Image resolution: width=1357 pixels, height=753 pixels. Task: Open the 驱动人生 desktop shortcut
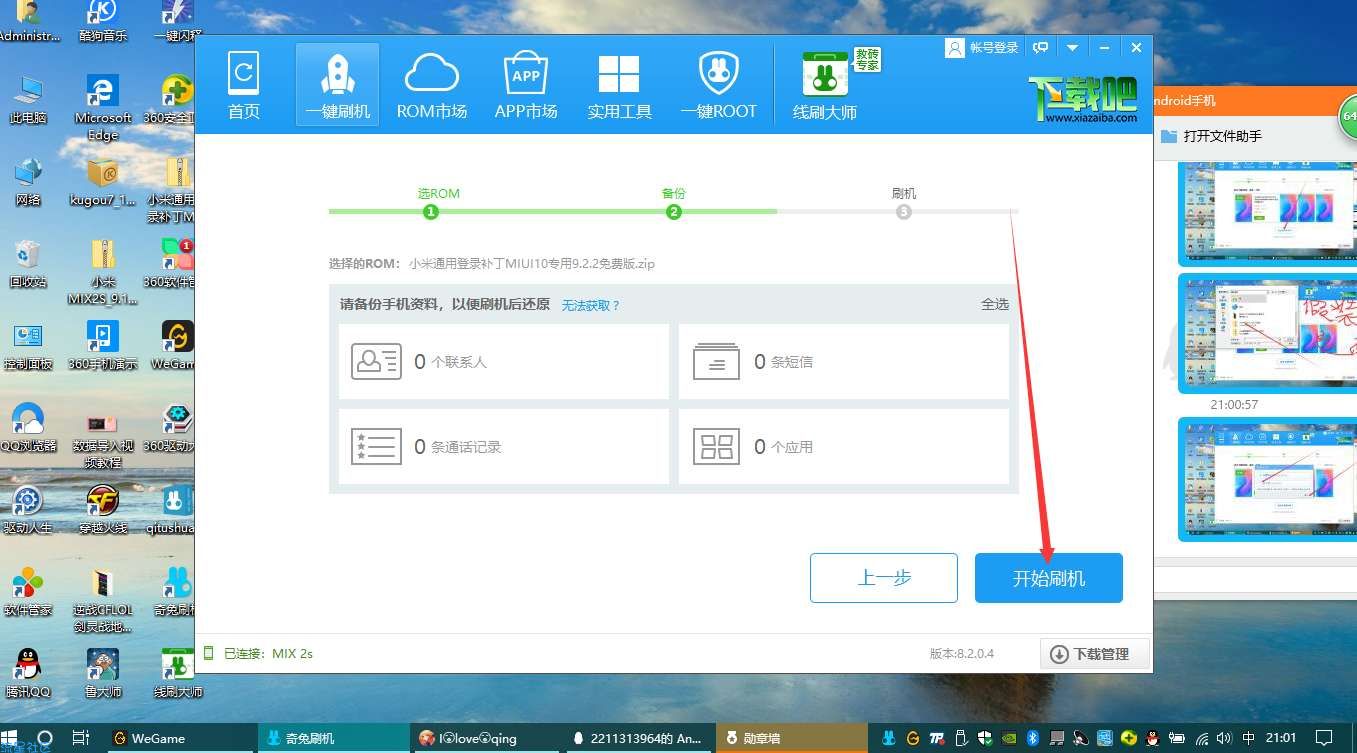28,510
